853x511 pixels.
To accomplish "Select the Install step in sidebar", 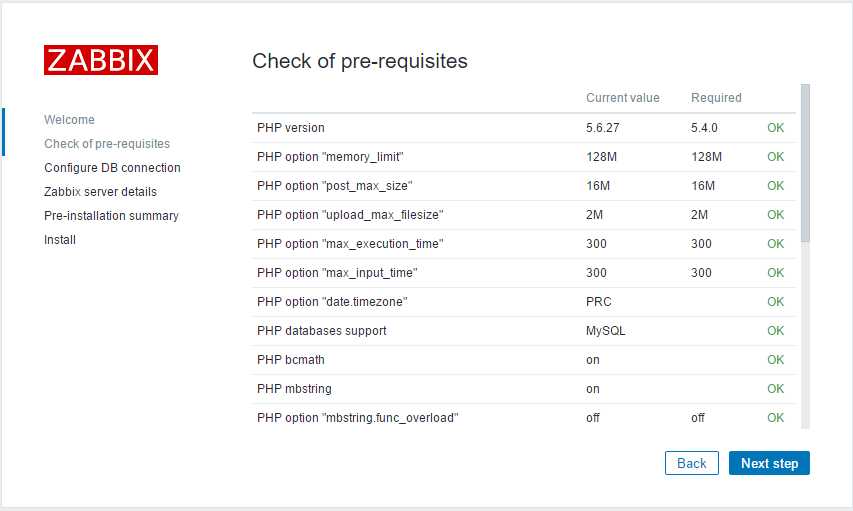I will point(60,239).
